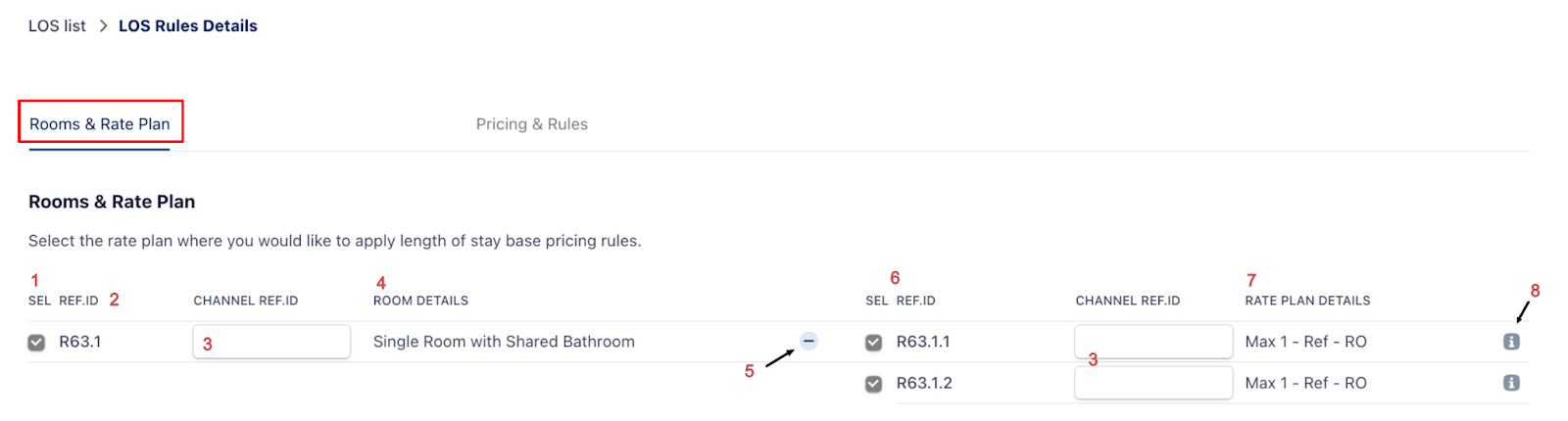
Task: Click the Channel Ref.ID input for R63.1.1
Action: [x=1152, y=342]
